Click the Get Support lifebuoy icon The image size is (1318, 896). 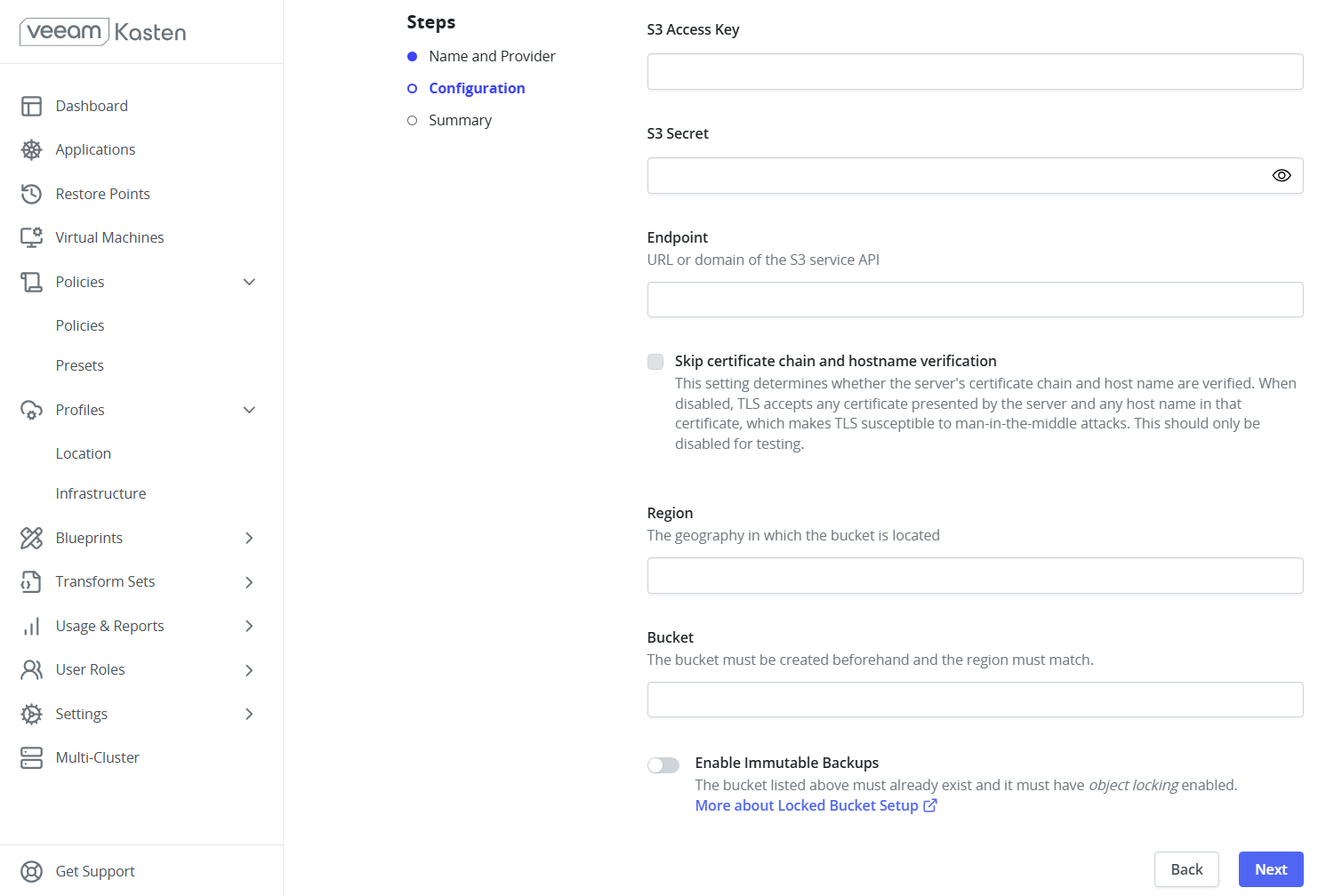point(31,871)
